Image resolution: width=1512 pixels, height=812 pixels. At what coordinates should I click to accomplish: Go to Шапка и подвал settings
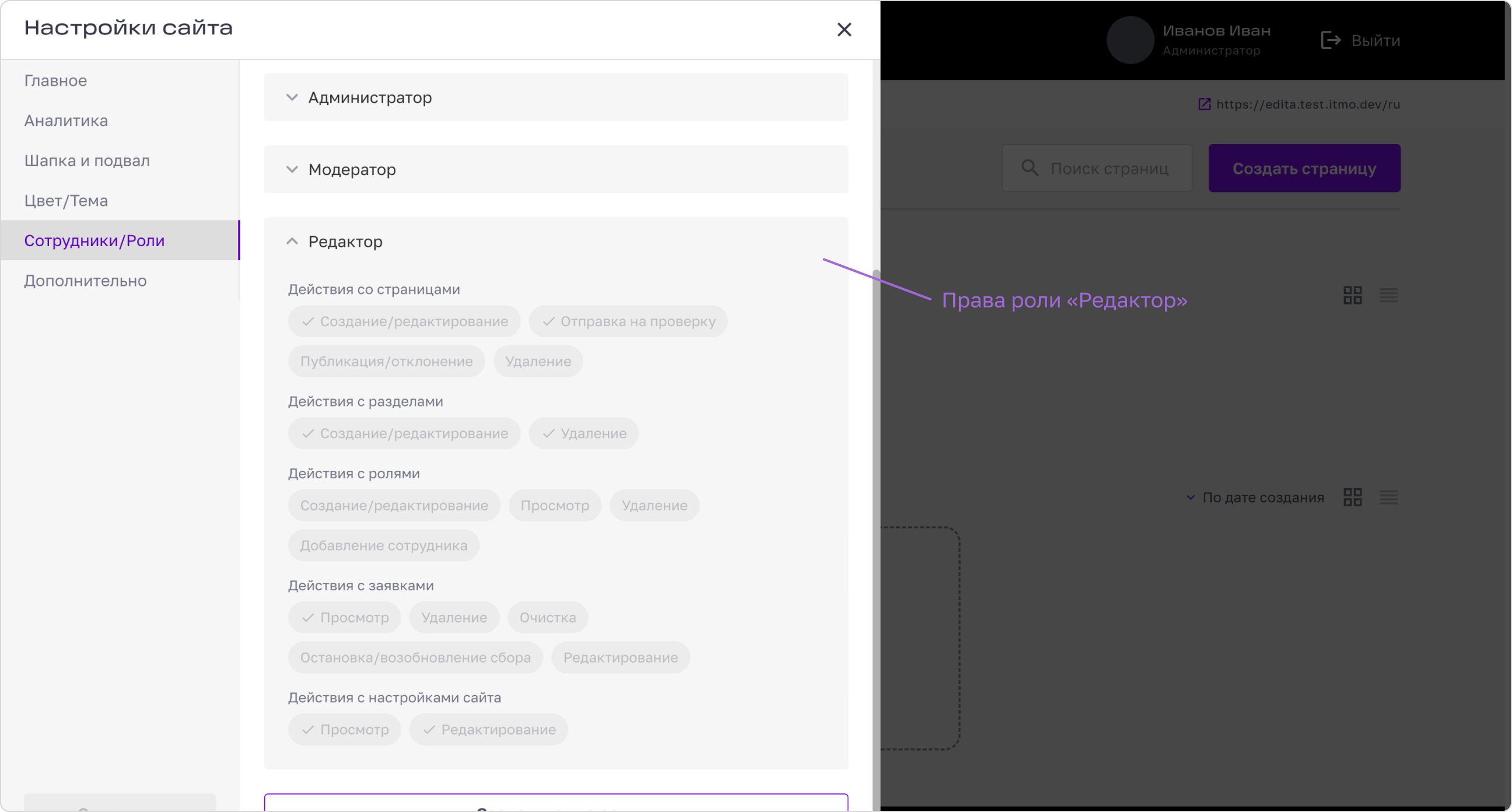(x=120, y=160)
